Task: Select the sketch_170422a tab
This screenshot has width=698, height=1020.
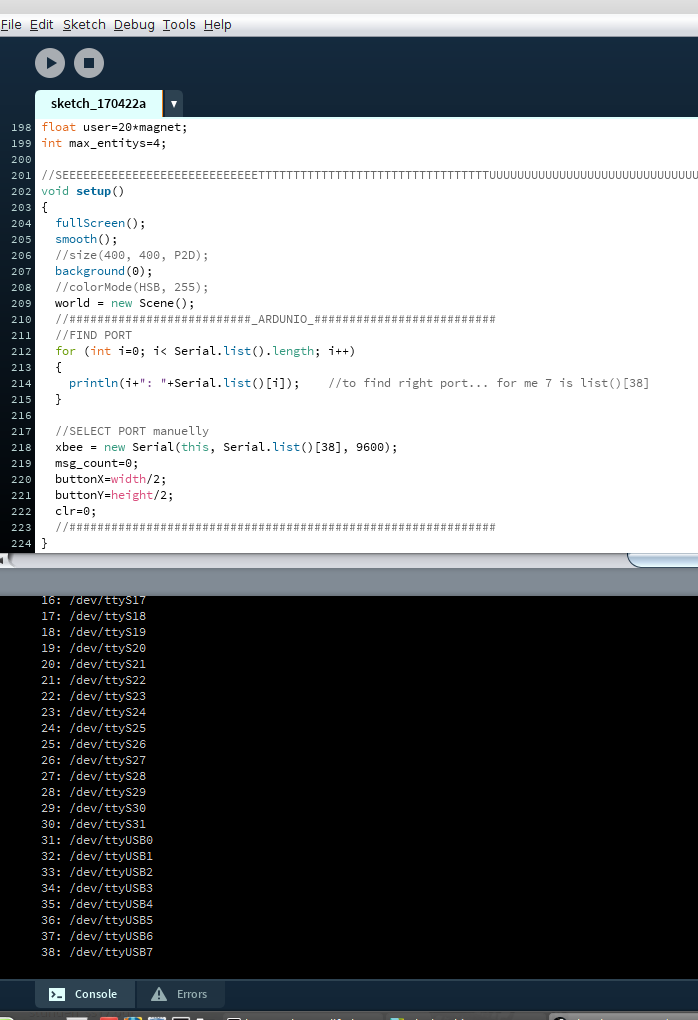Action: tap(98, 104)
